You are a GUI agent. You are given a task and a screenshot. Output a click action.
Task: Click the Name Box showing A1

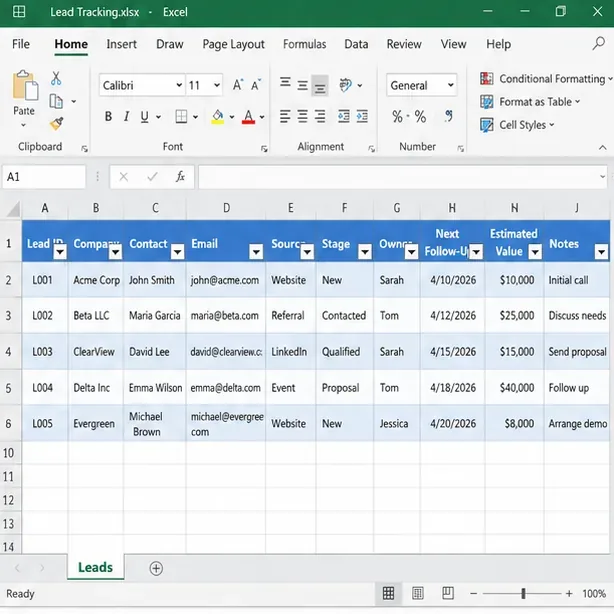click(x=44, y=177)
